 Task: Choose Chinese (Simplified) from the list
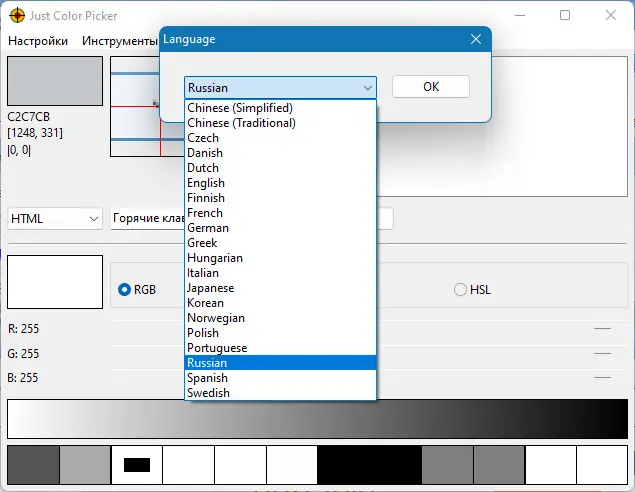(x=280, y=108)
